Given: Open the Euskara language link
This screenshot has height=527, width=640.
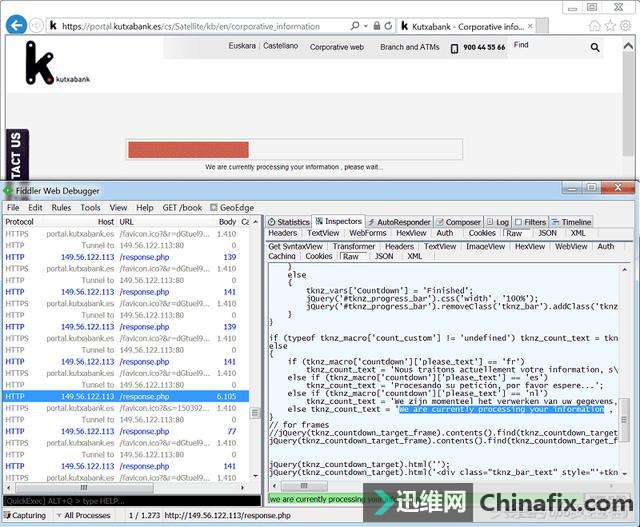Looking at the screenshot, I should click(x=242, y=46).
